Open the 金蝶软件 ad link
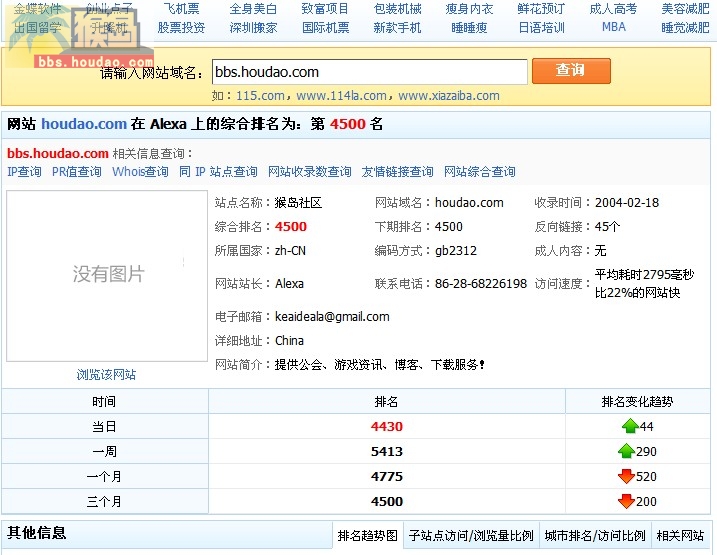 pos(37,9)
